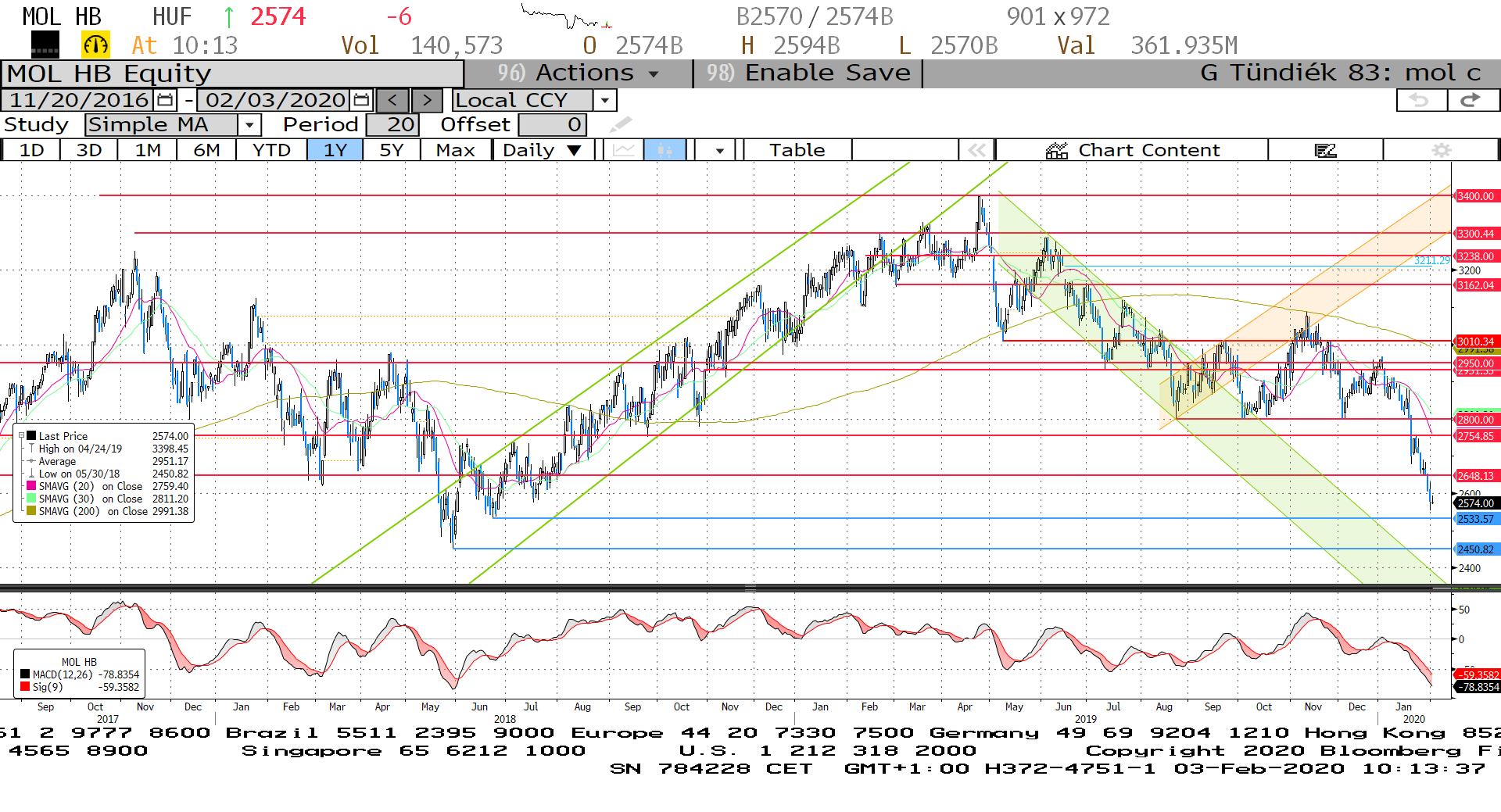Screen dimensions: 1501x812
Task: Click the start date field 11/20/2016
Action: coord(79,100)
